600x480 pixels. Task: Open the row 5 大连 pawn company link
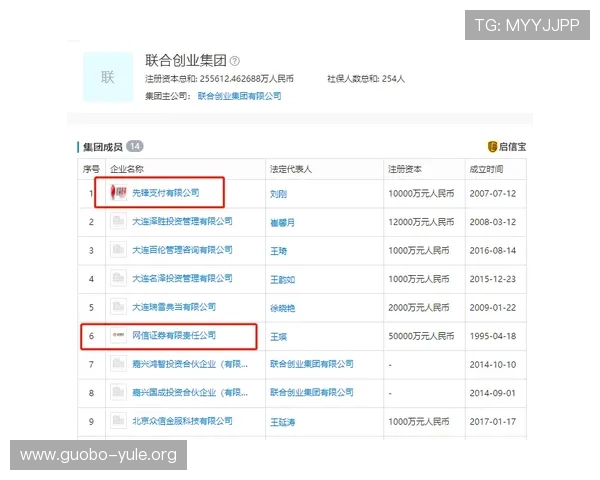click(174, 307)
